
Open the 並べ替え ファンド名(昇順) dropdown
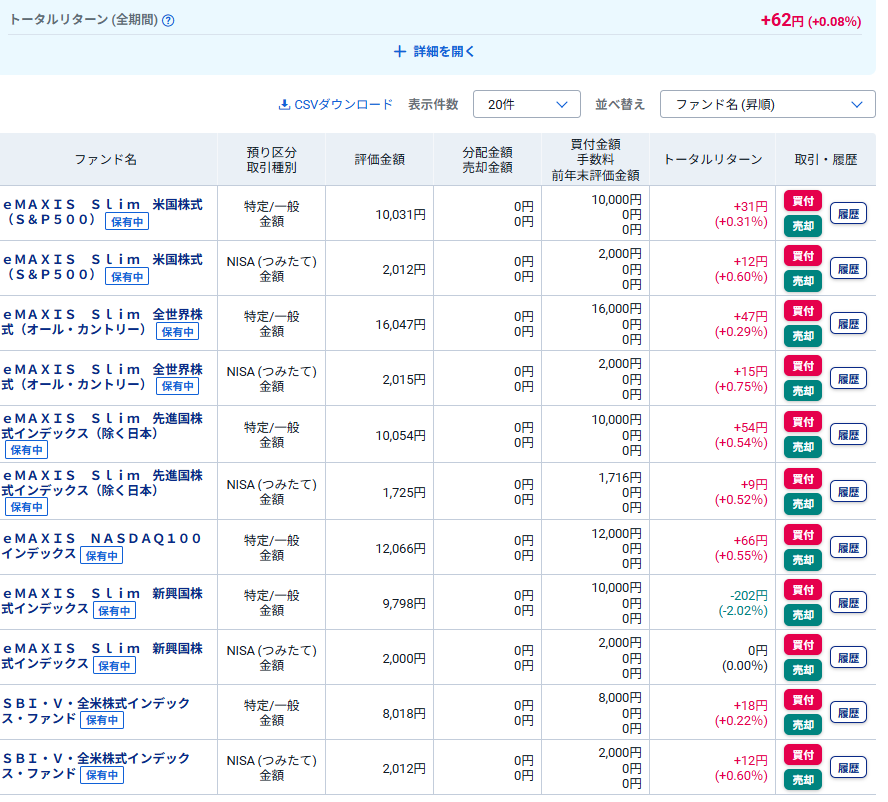coord(767,104)
